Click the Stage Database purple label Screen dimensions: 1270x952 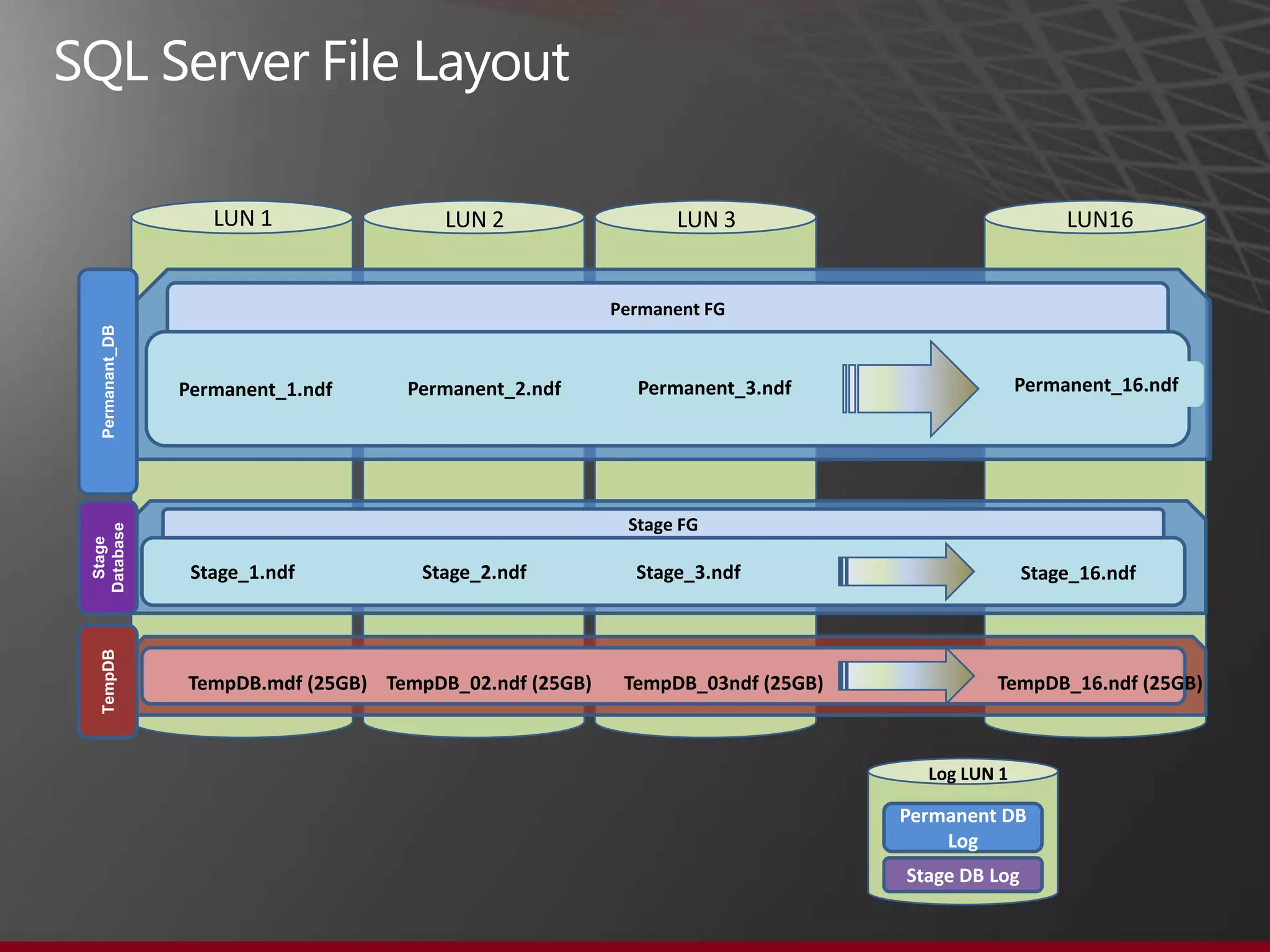tap(108, 558)
